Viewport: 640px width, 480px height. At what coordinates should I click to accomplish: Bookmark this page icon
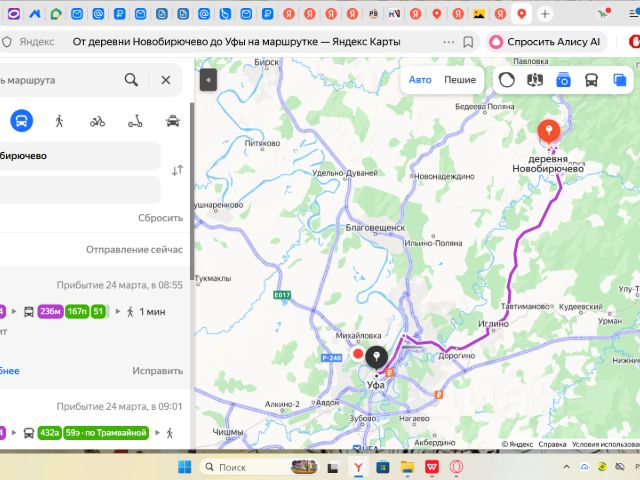click(x=468, y=42)
